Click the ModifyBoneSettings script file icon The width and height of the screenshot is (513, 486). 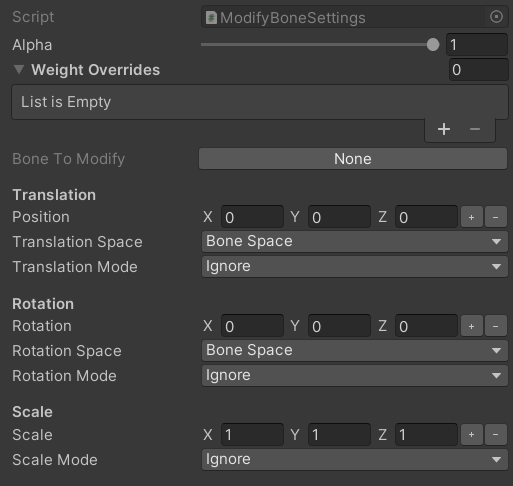coord(211,18)
